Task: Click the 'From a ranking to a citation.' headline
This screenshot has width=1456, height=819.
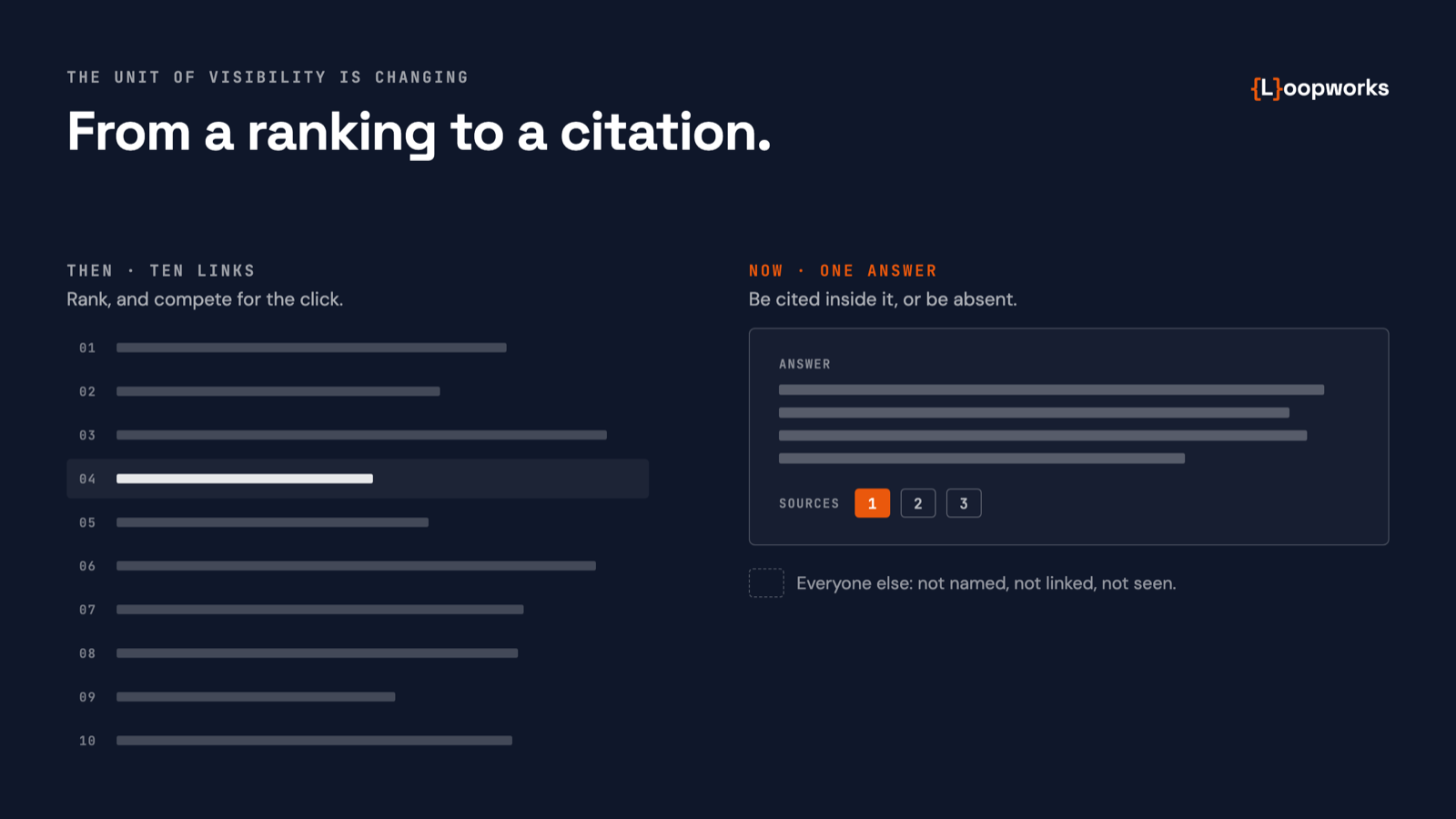Action: [419, 133]
